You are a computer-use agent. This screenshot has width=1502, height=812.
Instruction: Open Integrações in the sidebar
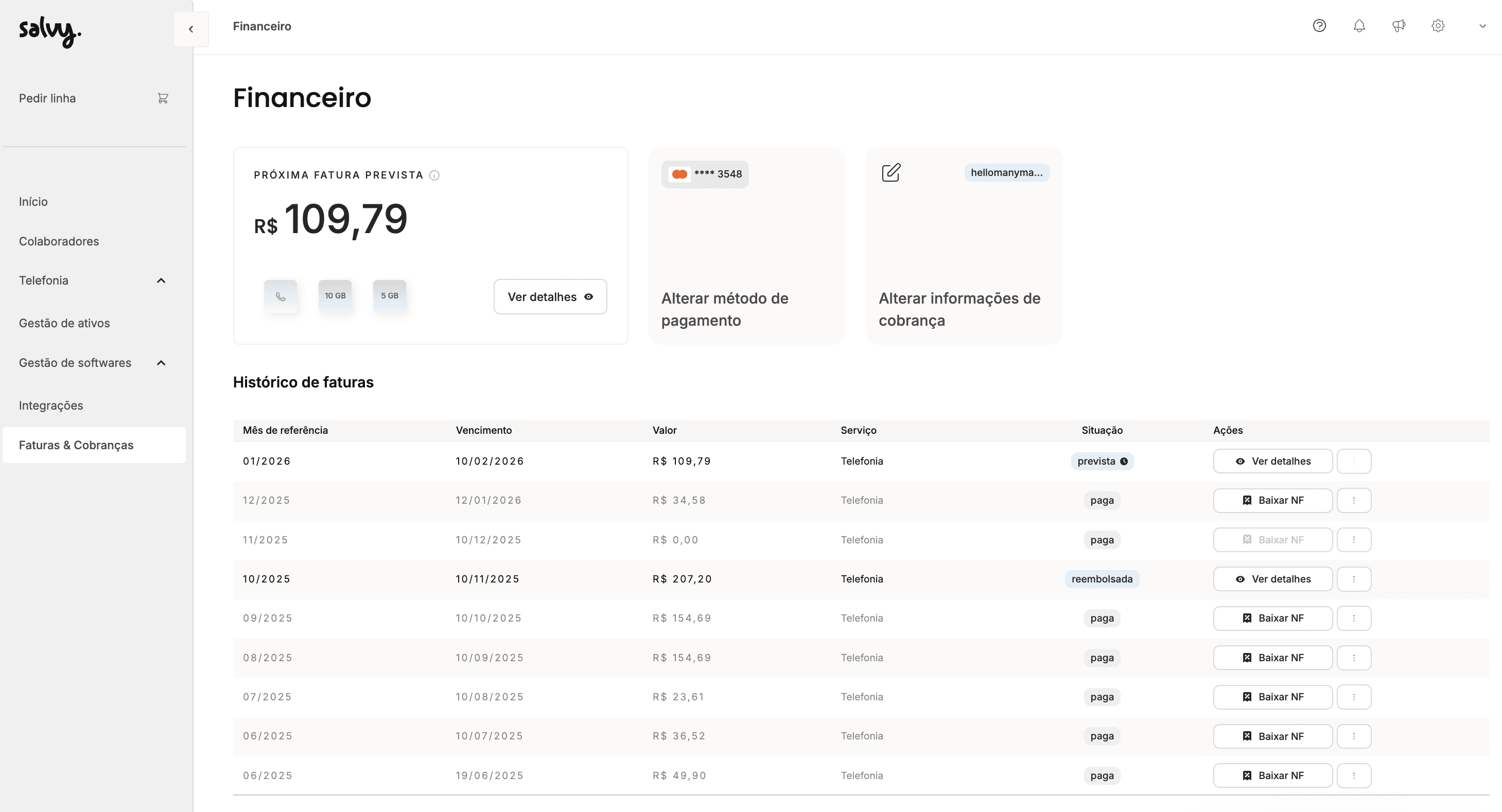click(x=51, y=405)
